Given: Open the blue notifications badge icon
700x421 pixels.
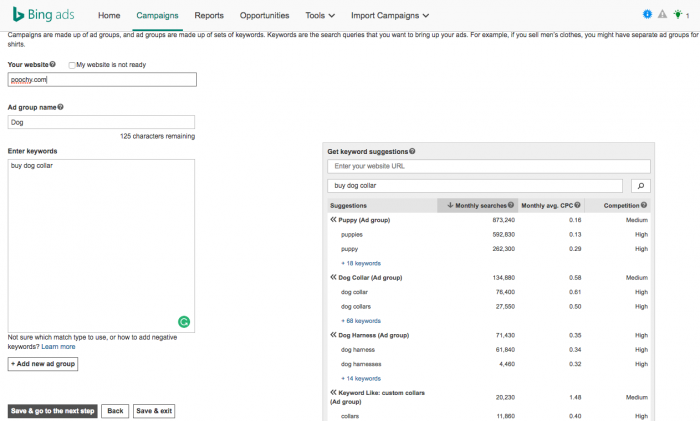Looking at the screenshot, I should pos(647,15).
